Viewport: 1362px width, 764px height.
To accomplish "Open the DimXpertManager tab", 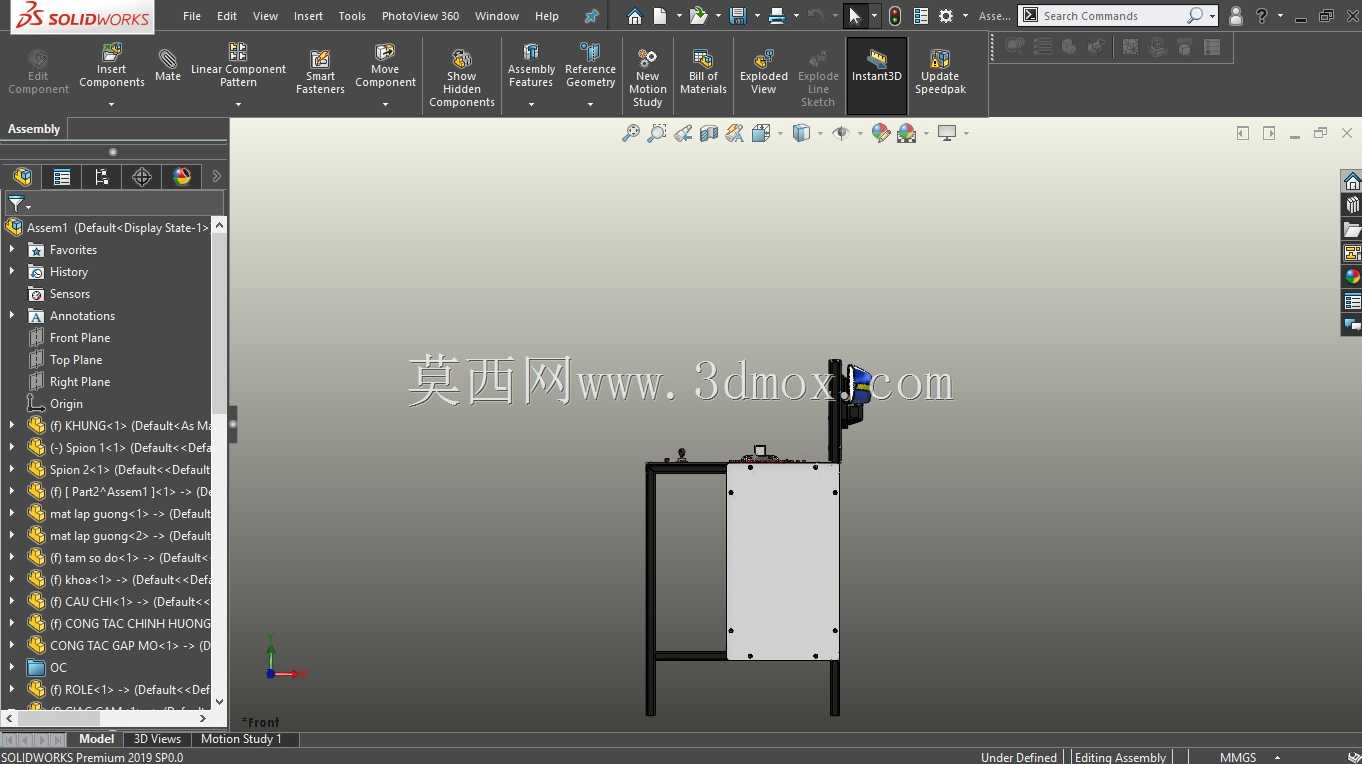I will pyautogui.click(x=142, y=177).
